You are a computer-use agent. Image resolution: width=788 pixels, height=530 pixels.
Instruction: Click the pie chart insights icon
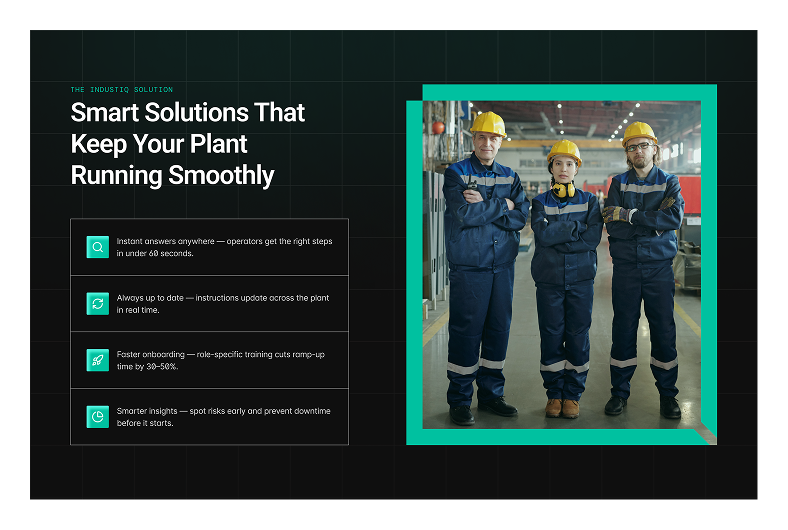97,417
